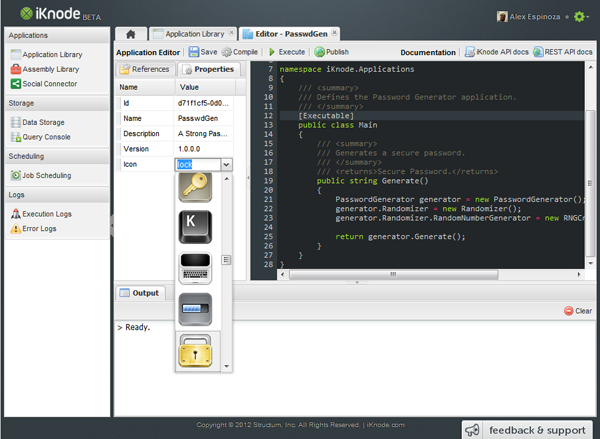
Task: Click code line public string Generate()
Action: [x=372, y=181]
